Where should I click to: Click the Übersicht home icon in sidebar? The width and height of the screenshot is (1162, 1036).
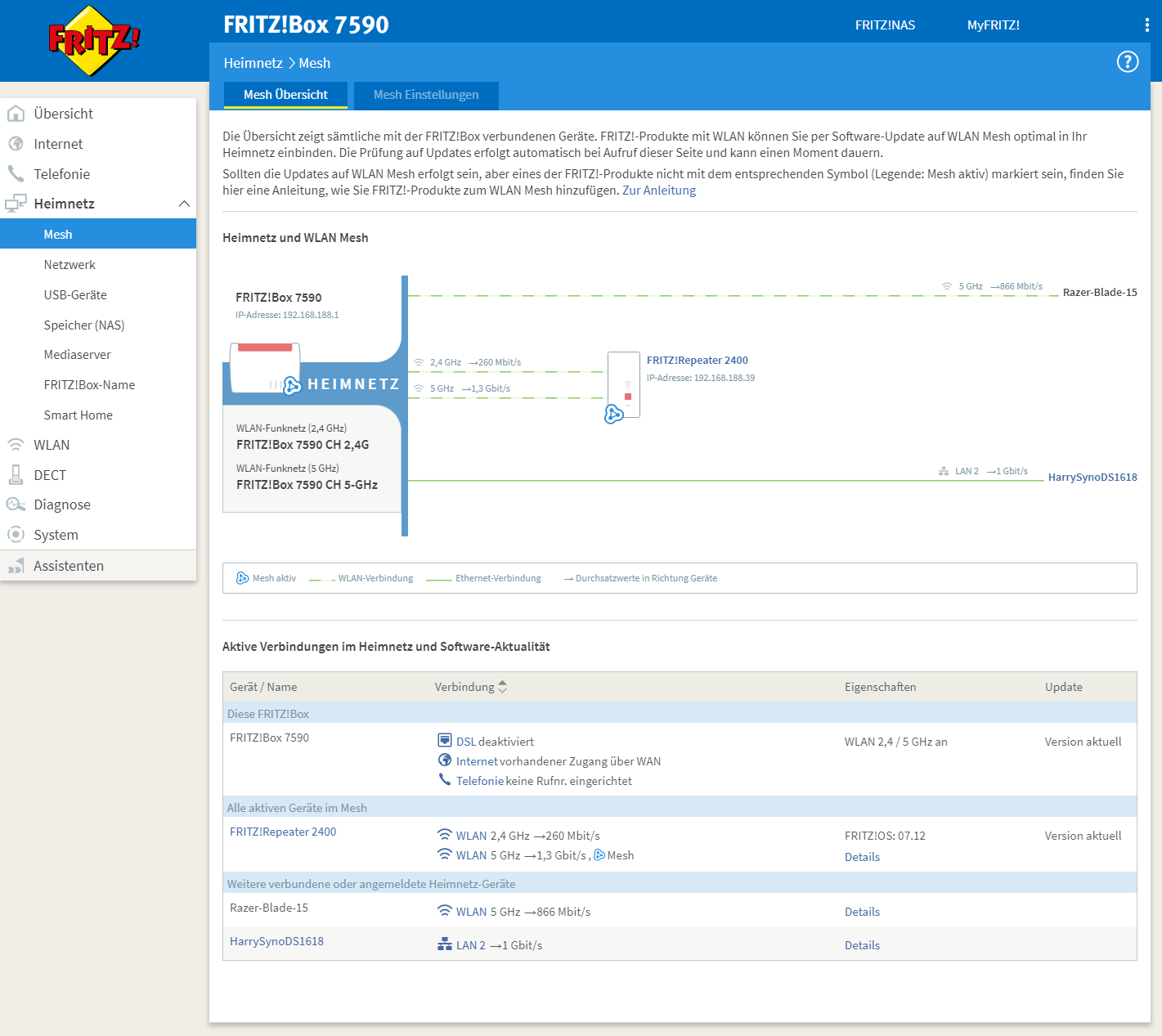[16, 114]
